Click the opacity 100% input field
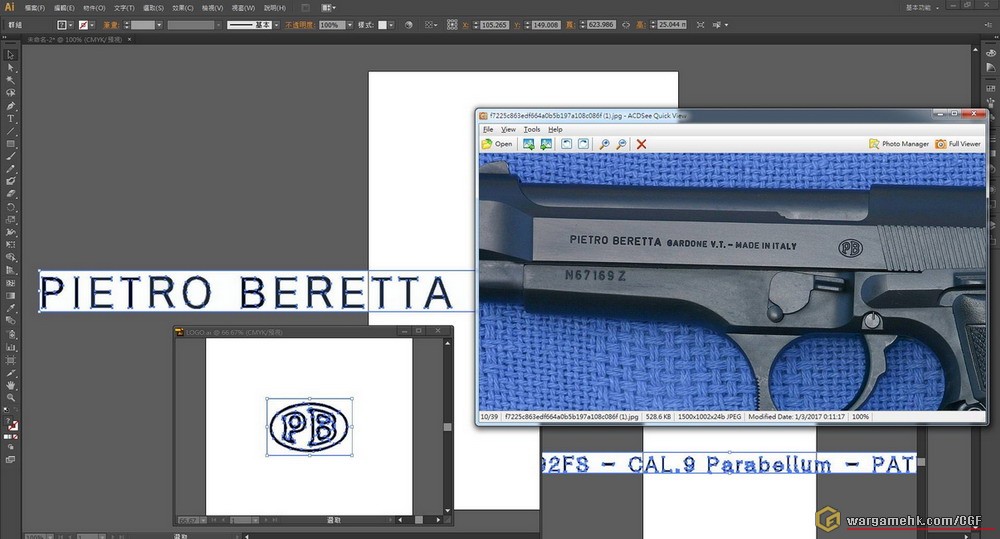 (328, 24)
